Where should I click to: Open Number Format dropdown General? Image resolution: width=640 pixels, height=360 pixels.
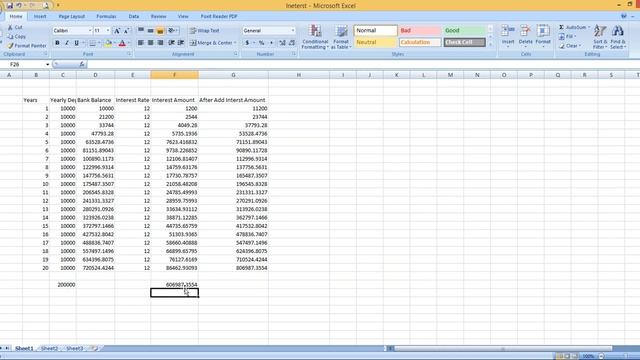tap(293, 31)
